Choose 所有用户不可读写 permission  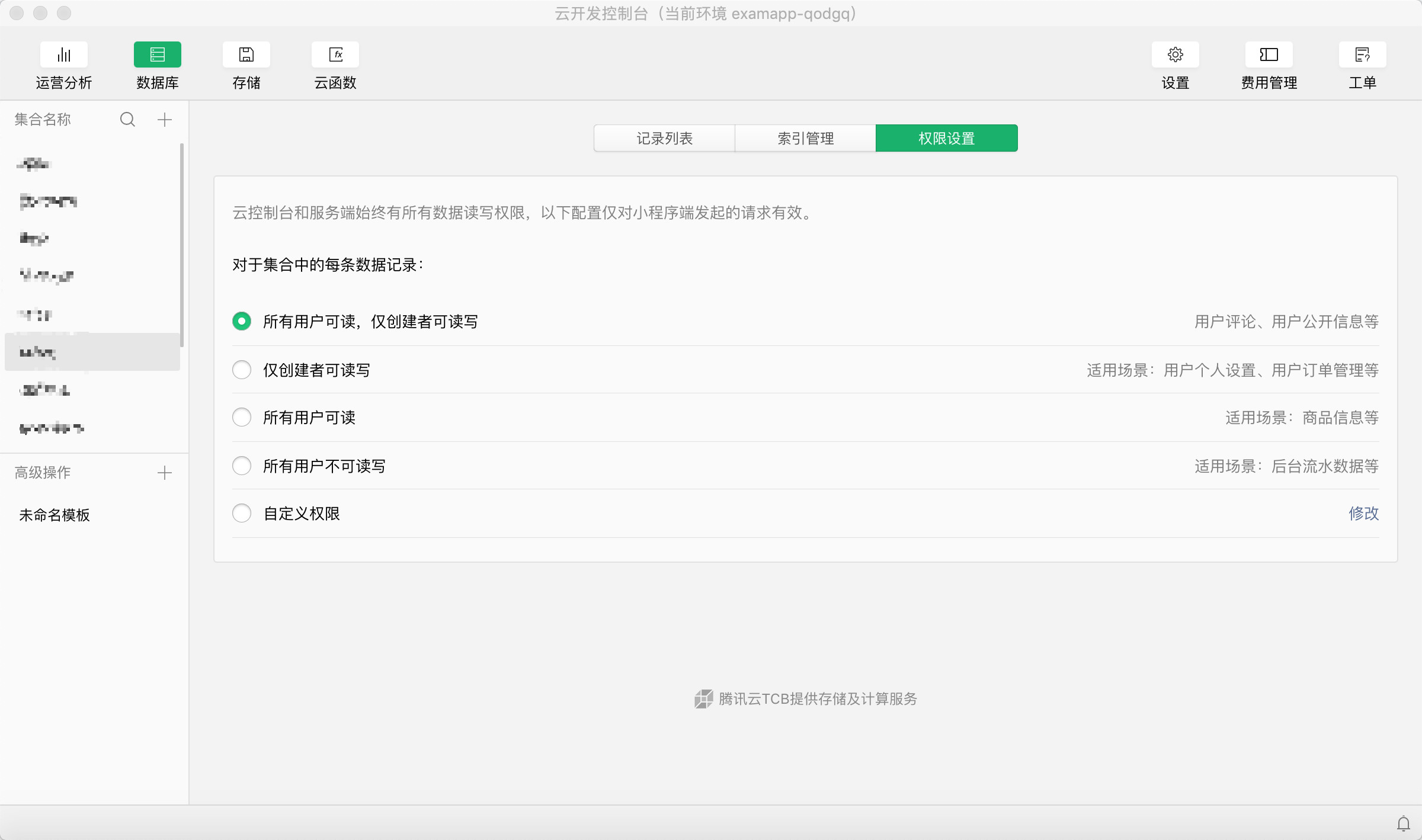[242, 466]
